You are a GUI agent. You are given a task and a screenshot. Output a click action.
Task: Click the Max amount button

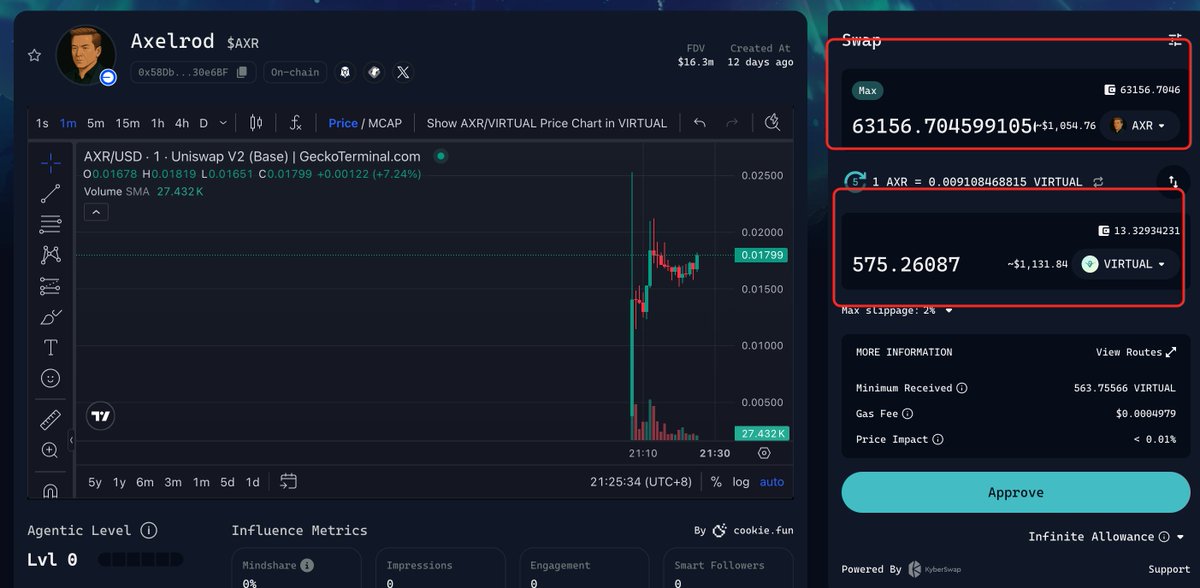[x=867, y=90]
